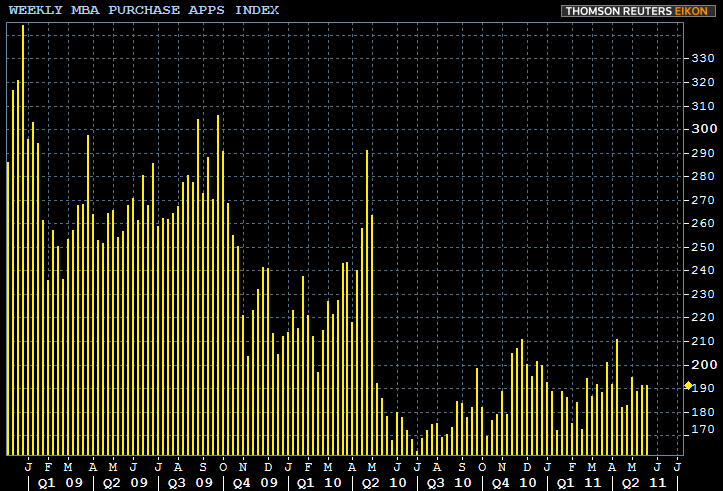Click the 300 value on the y-axis
Viewport: 723px width, 491px height.
point(703,129)
